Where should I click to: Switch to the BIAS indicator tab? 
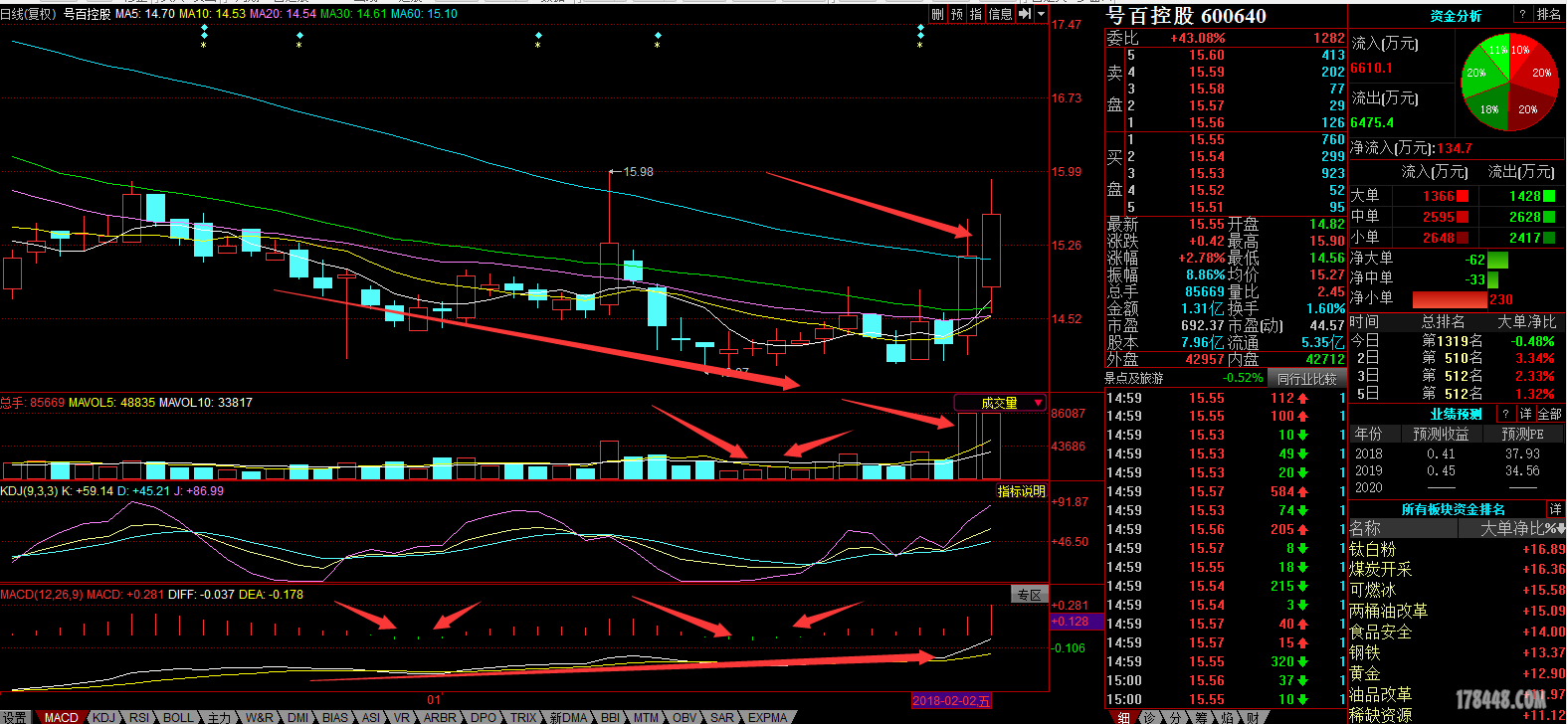(x=336, y=717)
